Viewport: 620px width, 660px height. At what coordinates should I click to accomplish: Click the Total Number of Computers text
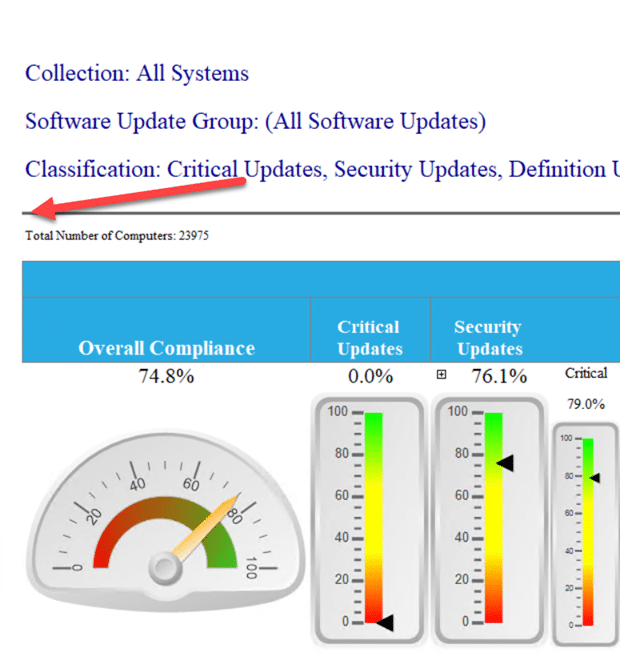pyautogui.click(x=117, y=236)
